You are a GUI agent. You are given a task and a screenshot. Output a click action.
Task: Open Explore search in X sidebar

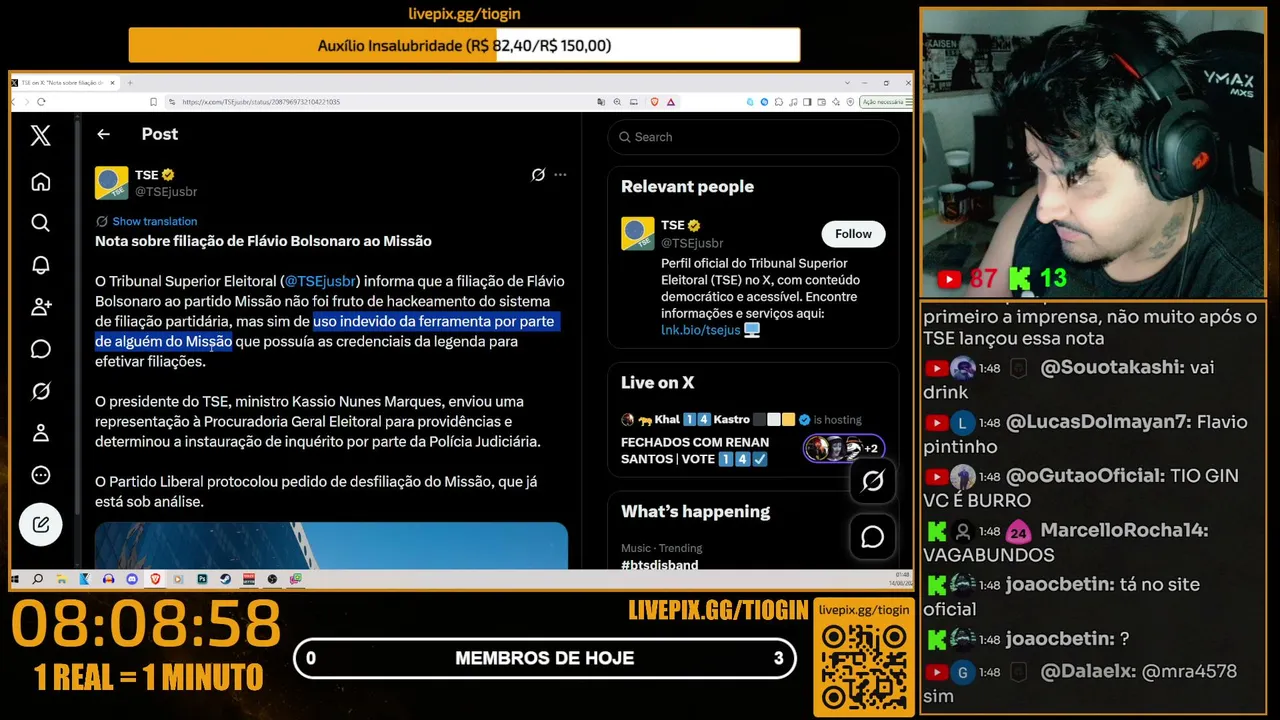pyautogui.click(x=40, y=223)
